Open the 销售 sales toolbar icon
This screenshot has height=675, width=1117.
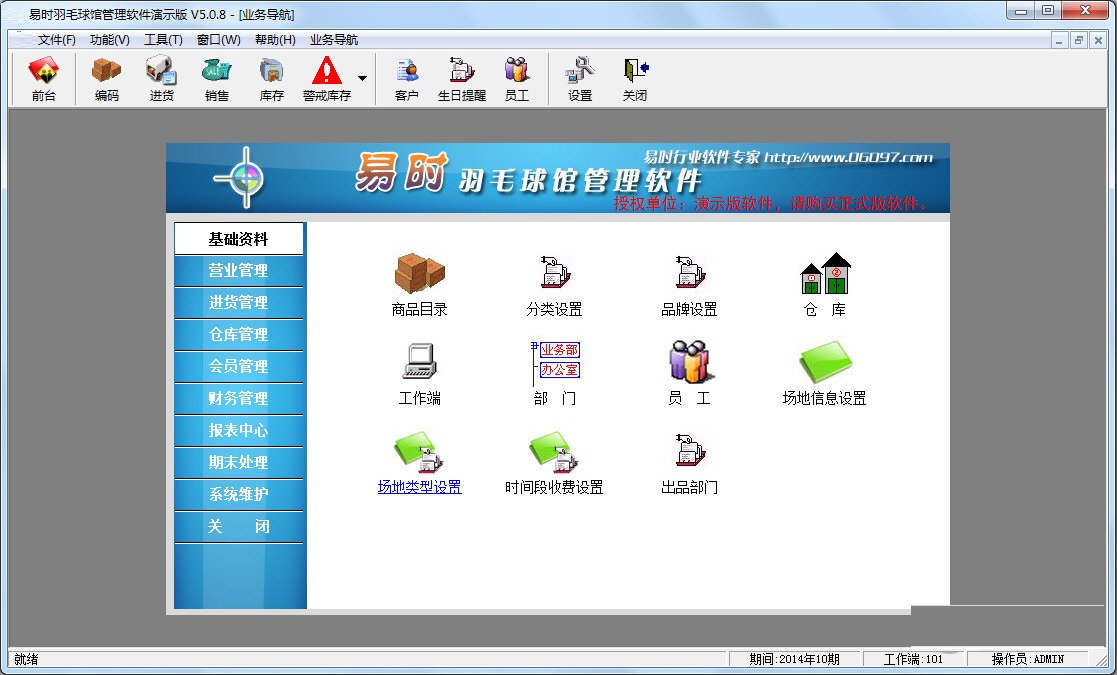215,78
